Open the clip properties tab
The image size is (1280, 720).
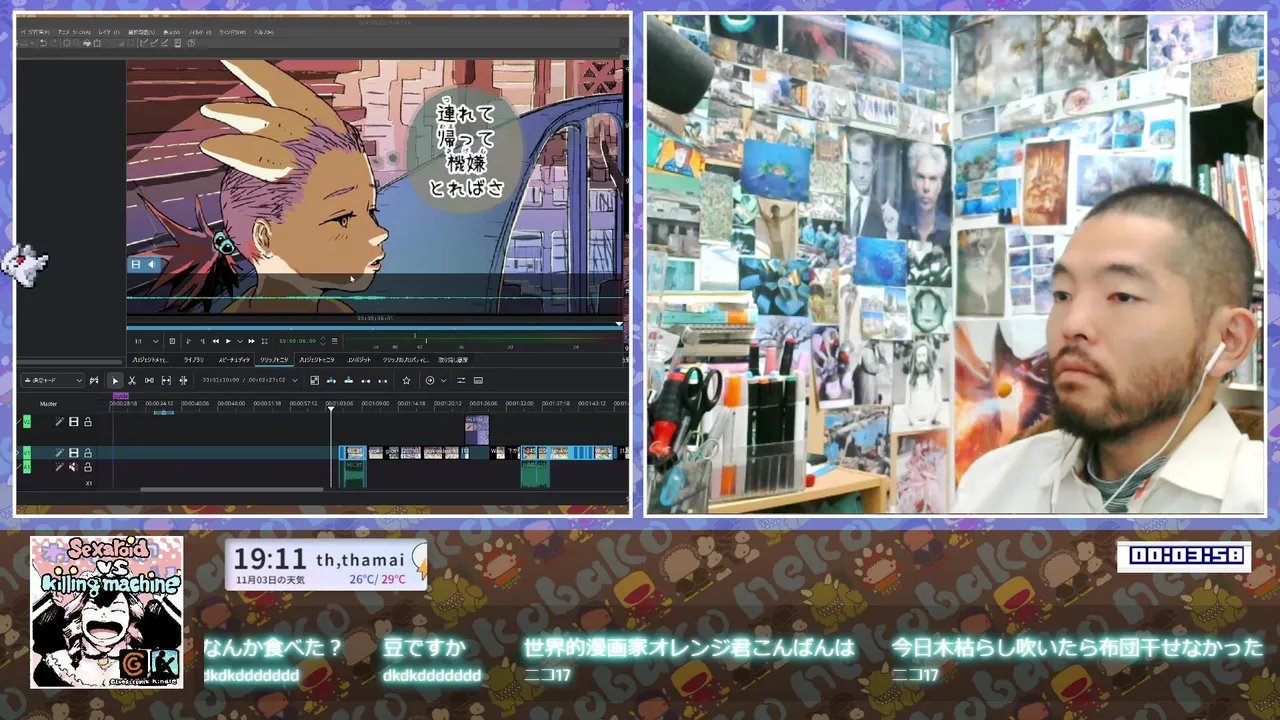coord(405,360)
